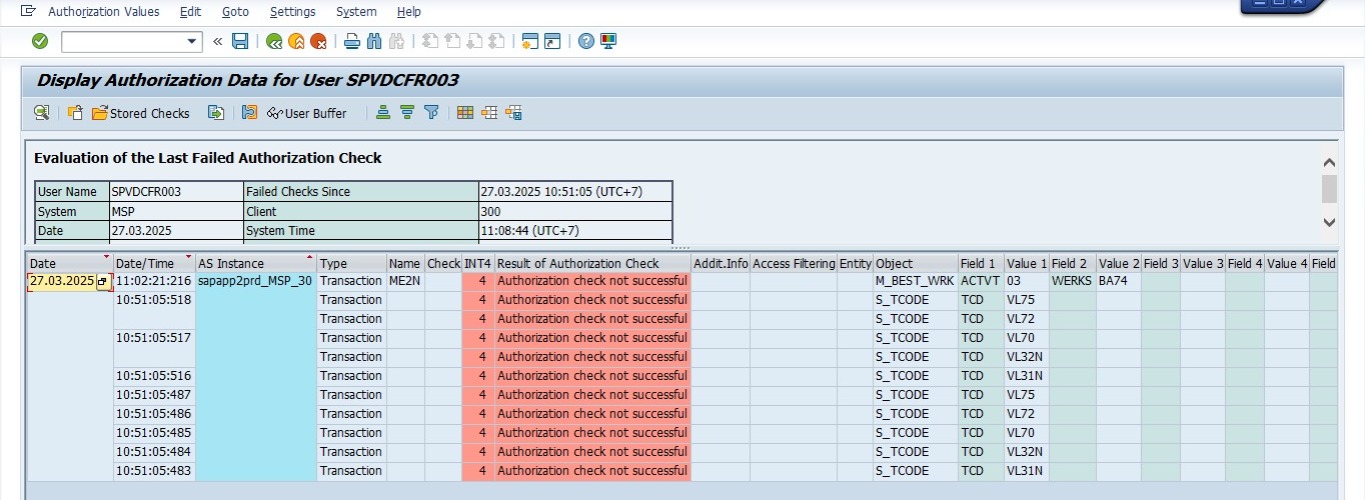Click the last page navigation icon
The image size is (1365, 500).
[496, 41]
